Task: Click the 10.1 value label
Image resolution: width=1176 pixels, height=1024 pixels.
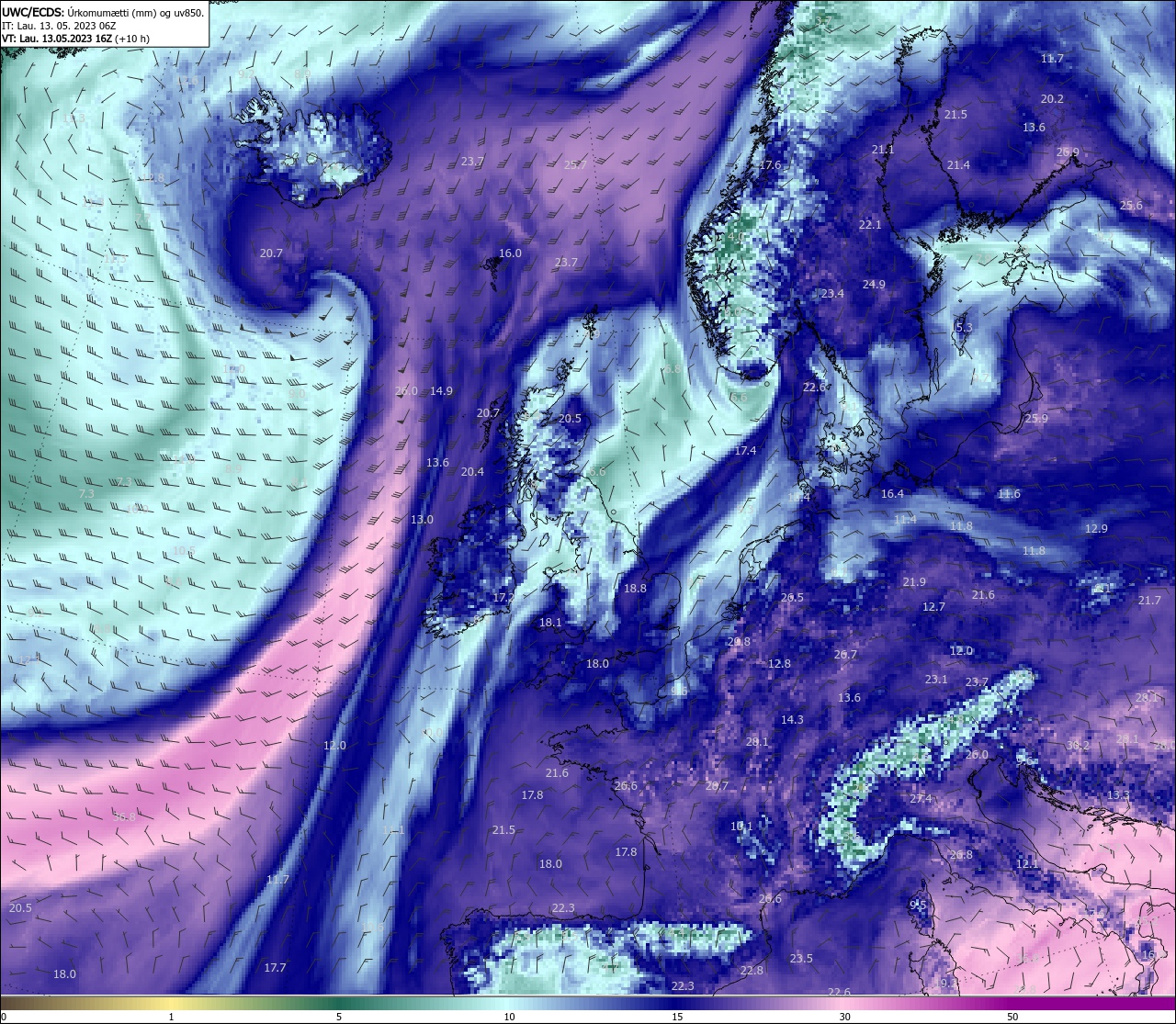Action: click(x=741, y=827)
